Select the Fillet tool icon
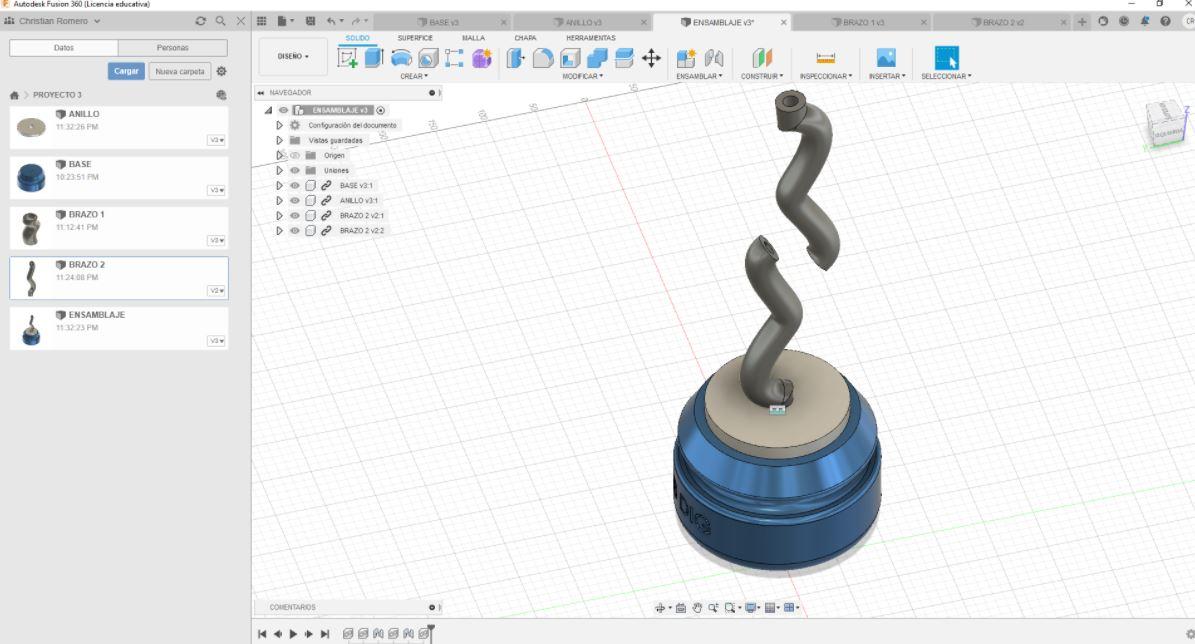Screen dimensions: 1195x644 pos(543,58)
